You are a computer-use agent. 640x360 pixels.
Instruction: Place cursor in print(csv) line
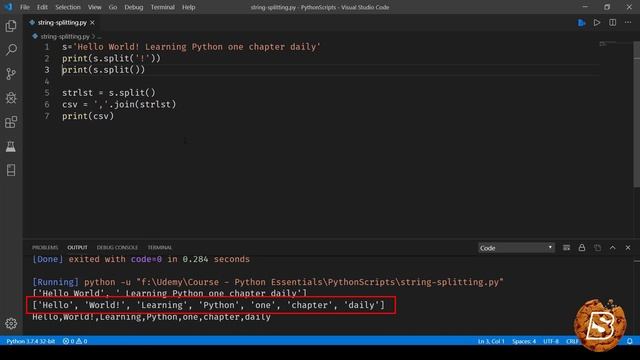(88, 116)
